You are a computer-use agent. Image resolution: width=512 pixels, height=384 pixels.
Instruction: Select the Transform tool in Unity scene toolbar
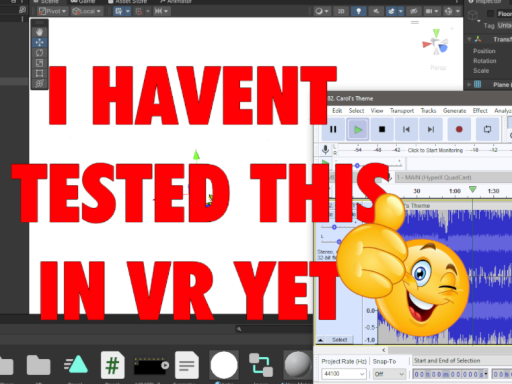point(39,83)
